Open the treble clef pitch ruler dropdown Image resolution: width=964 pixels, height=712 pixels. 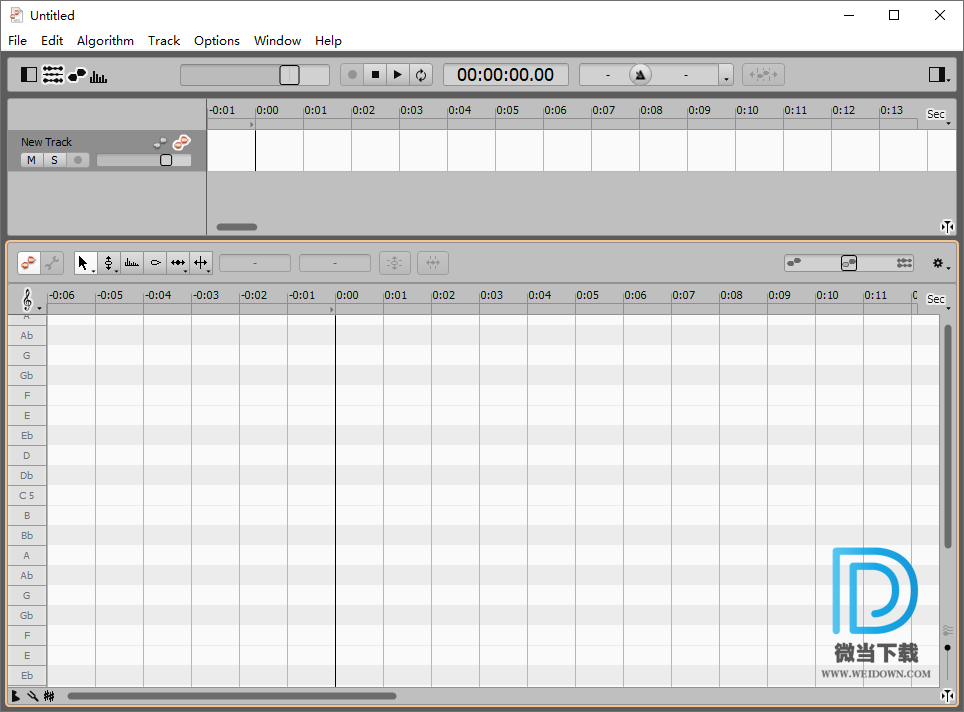pos(29,300)
